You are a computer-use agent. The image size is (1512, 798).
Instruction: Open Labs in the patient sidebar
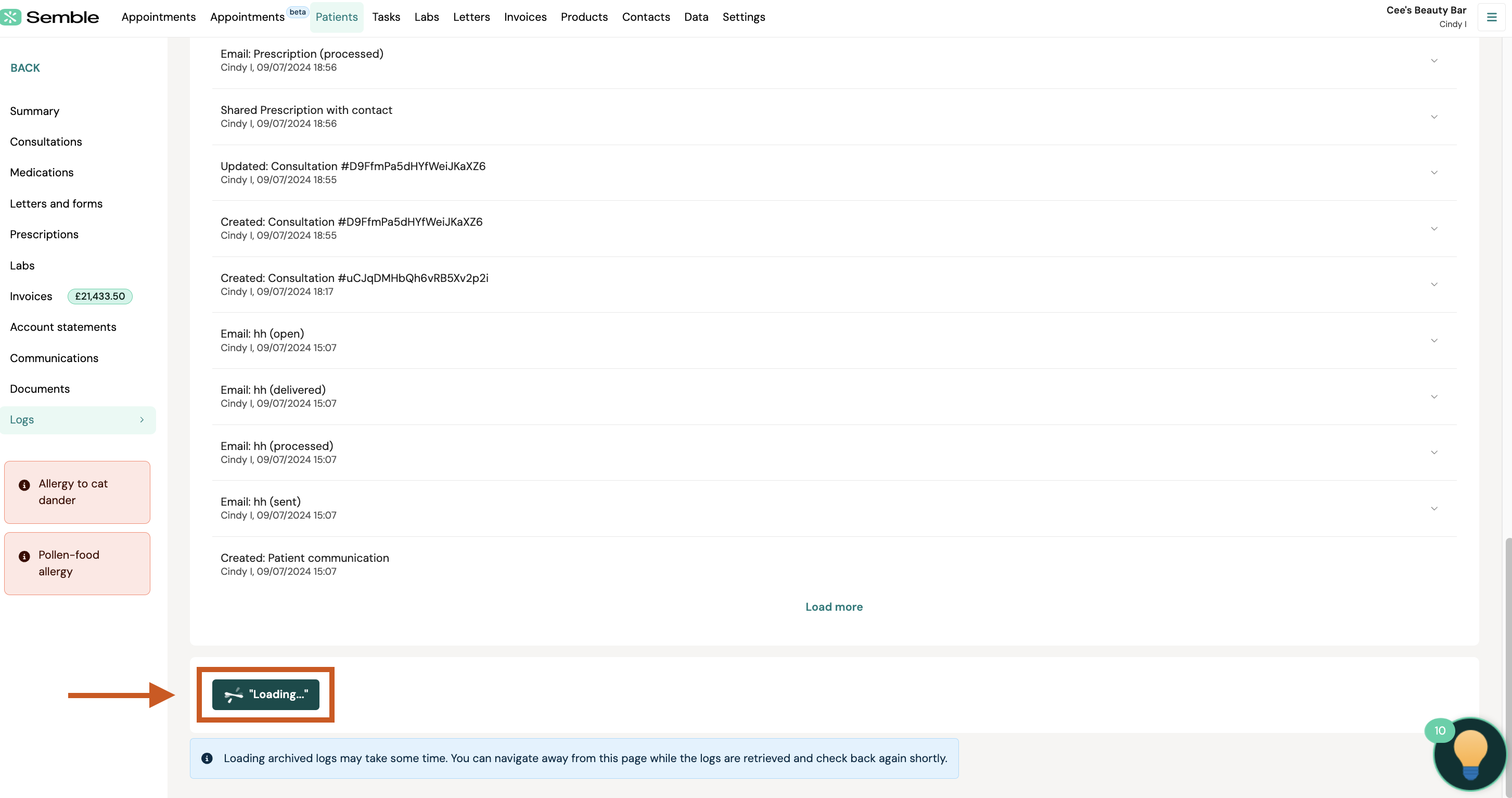(x=22, y=265)
